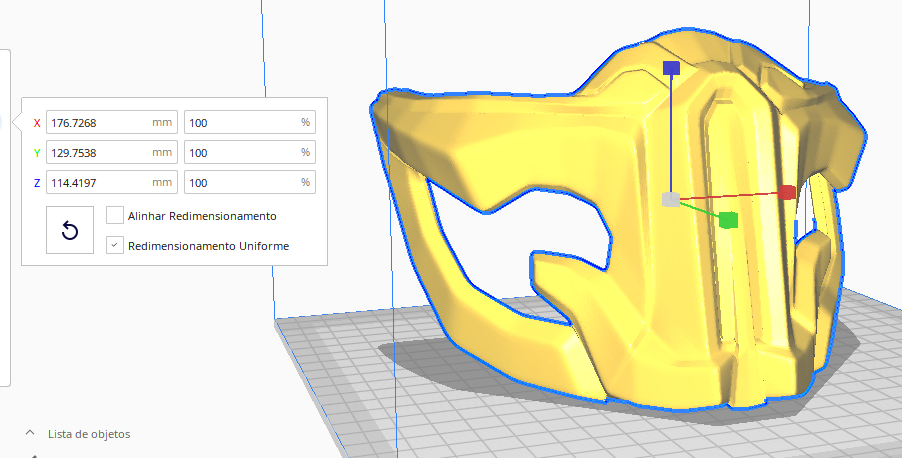Screen dimensions: 902x458
Task: Enable Alinhar Redimensionamento checkbox
Action: tap(115, 215)
